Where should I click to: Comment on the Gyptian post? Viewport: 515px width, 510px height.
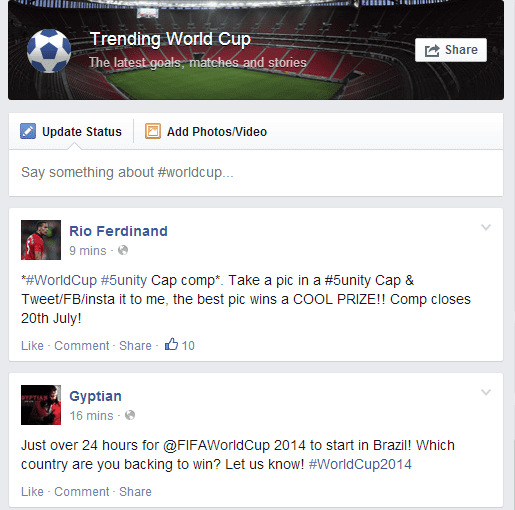pyautogui.click(x=82, y=492)
